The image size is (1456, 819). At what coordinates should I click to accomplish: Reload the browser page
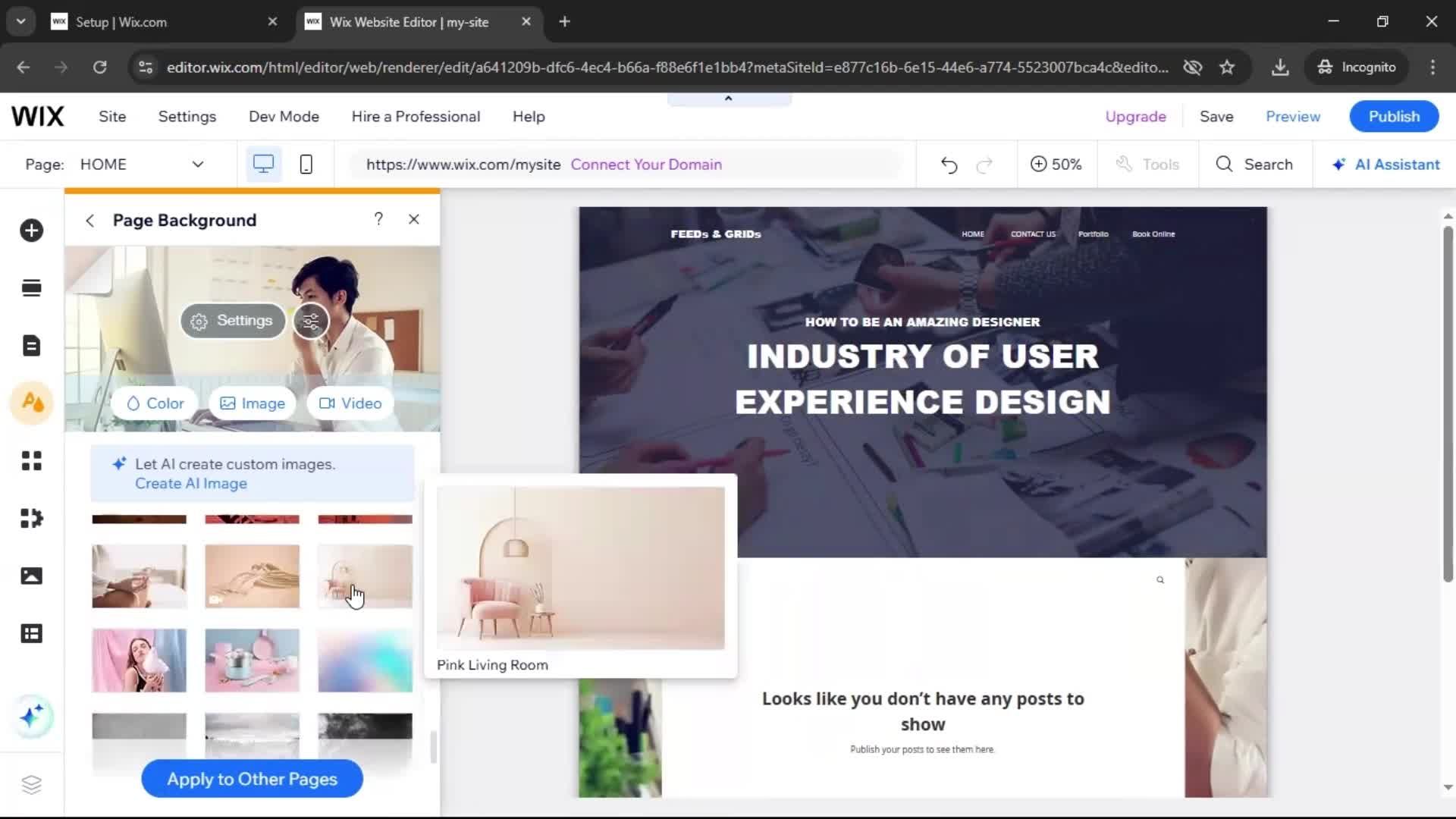coord(100,67)
